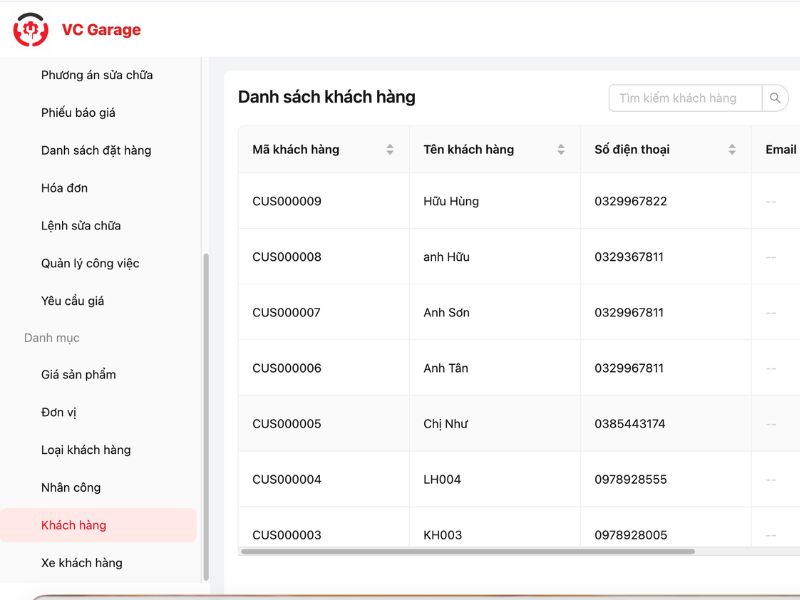The image size is (800, 600).
Task: Toggle sorting on Mã khách hàng column
Action: (x=390, y=148)
